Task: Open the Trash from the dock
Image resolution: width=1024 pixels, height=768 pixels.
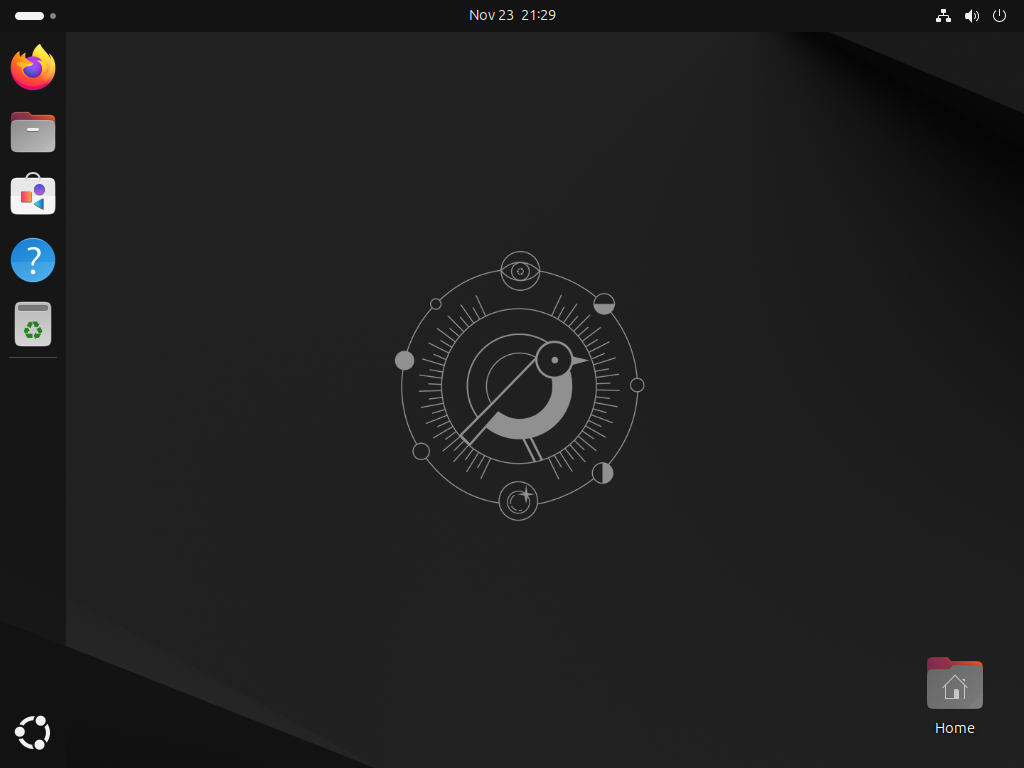Action: coord(33,324)
